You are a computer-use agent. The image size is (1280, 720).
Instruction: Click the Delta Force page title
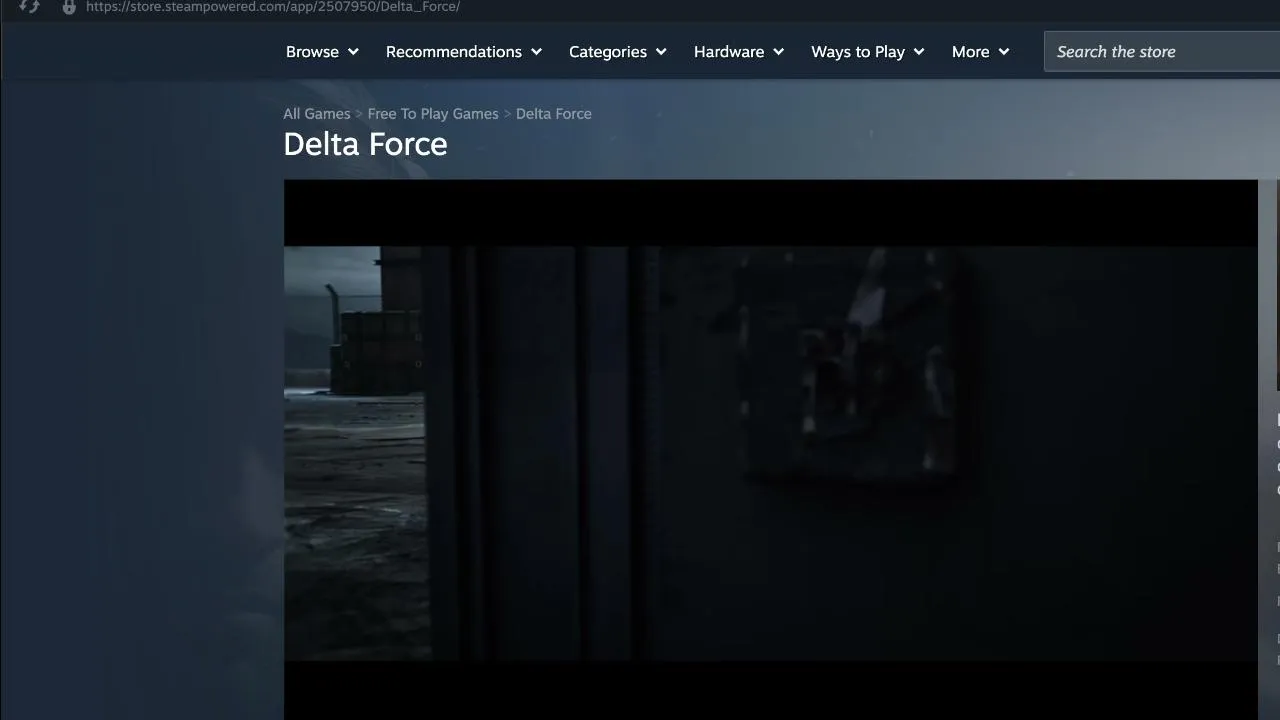coord(365,144)
